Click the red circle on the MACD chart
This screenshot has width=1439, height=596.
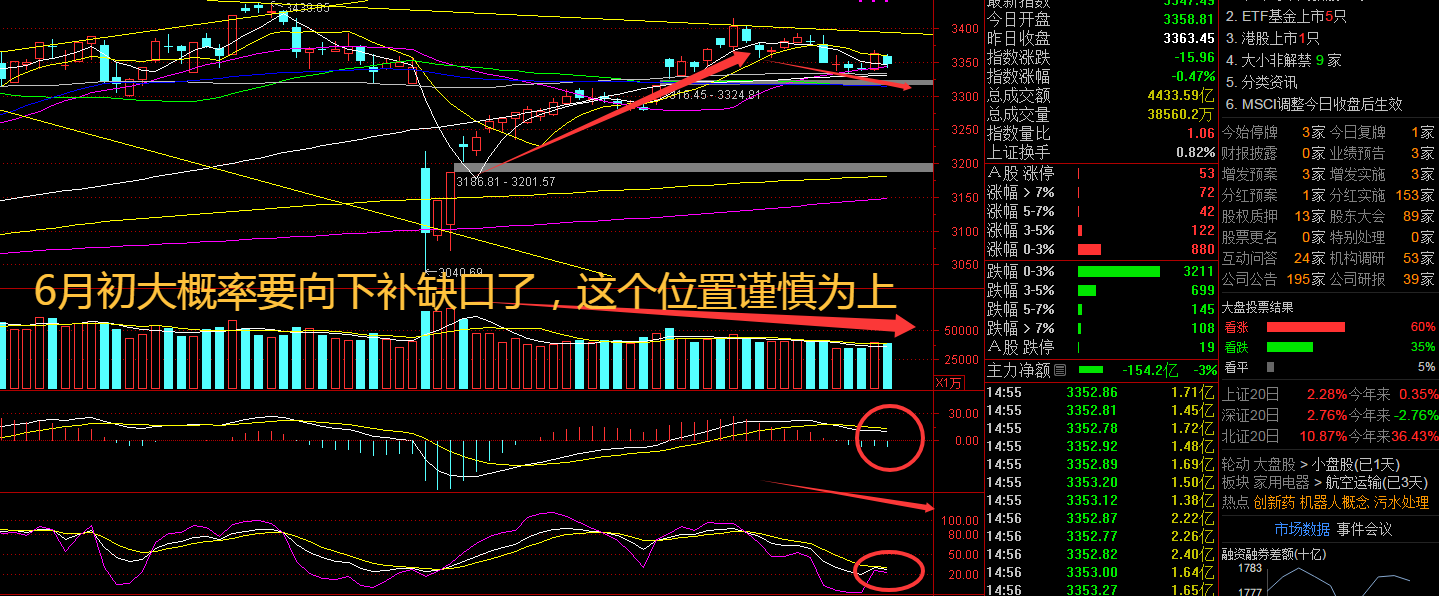point(889,436)
